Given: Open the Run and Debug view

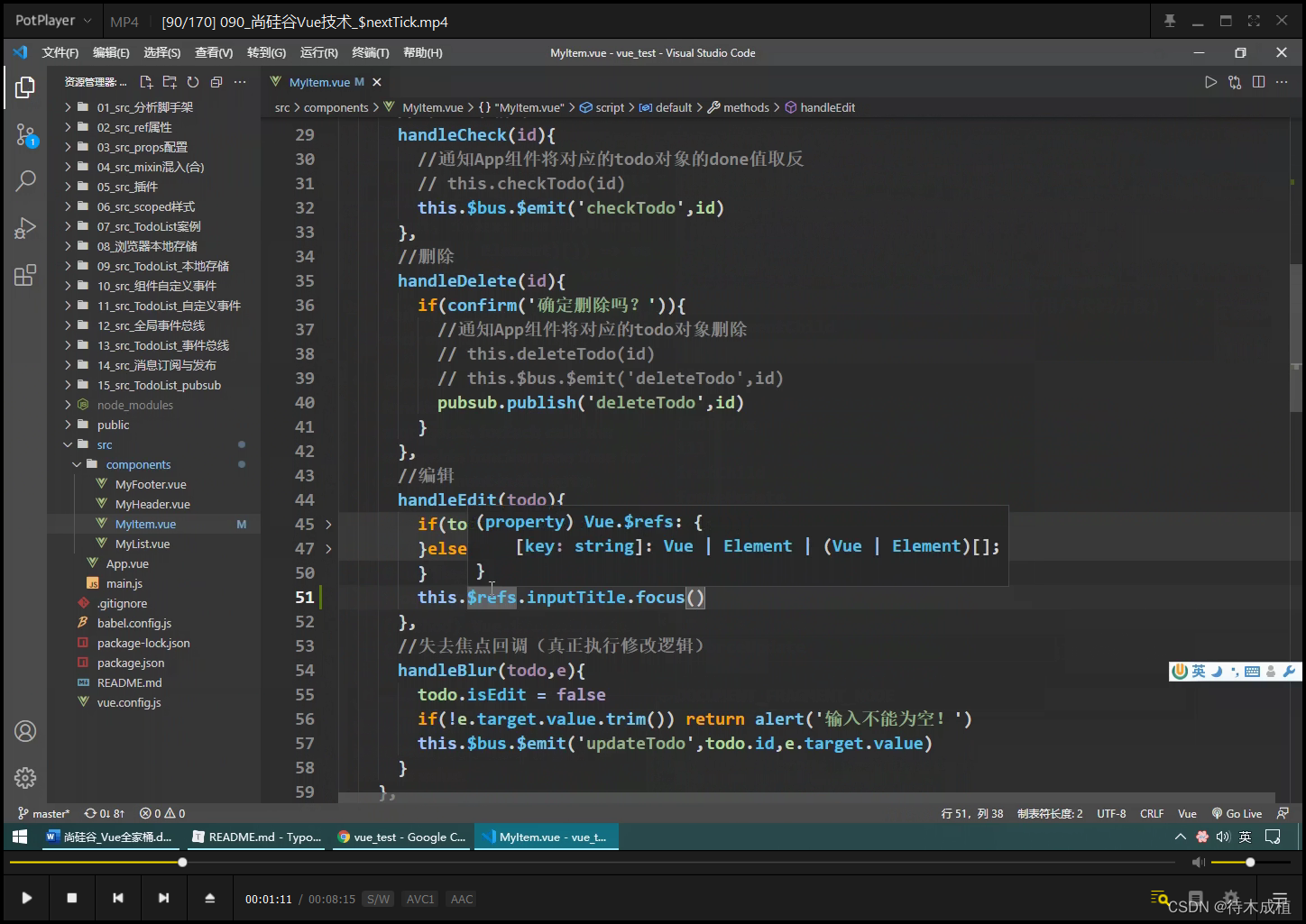Looking at the screenshot, I should tap(25, 228).
